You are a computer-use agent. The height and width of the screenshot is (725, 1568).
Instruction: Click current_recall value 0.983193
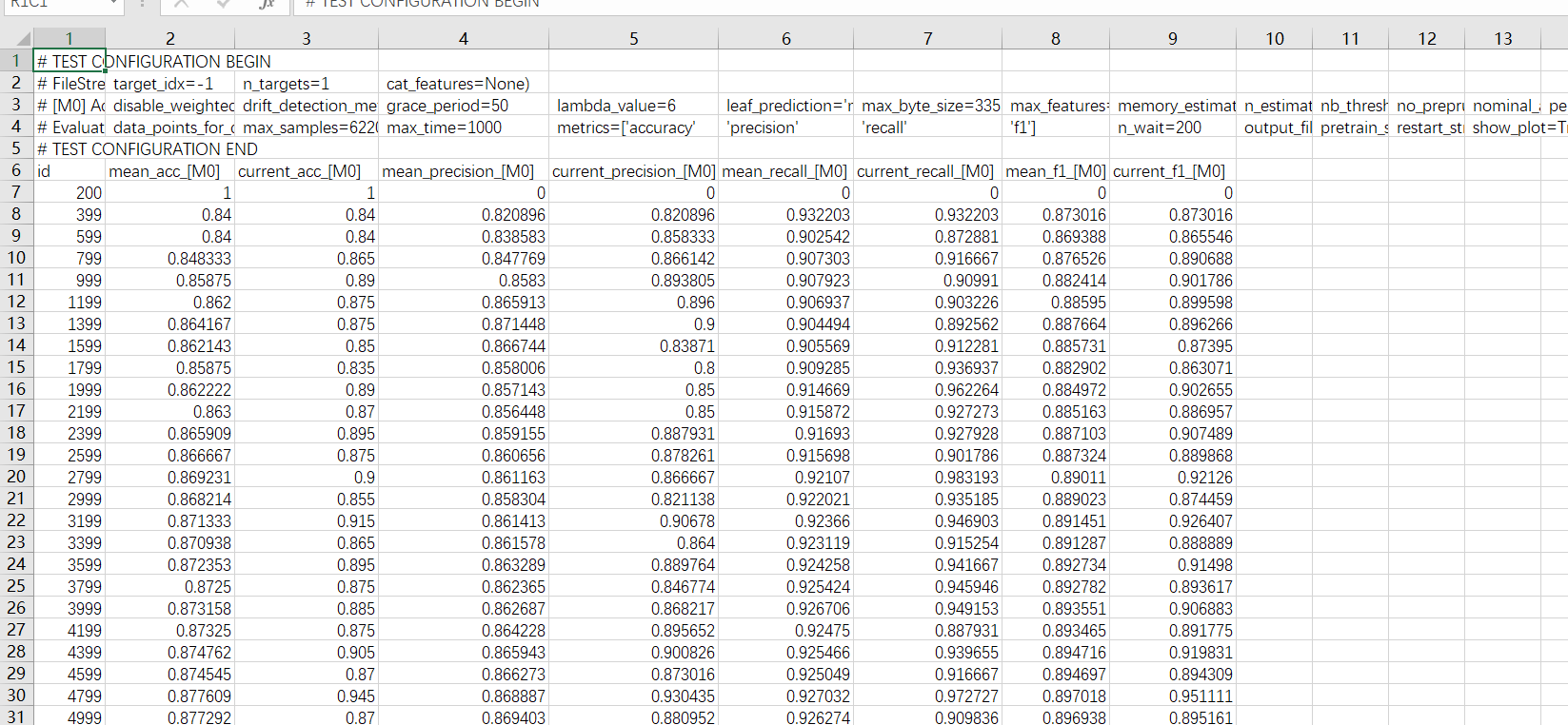pyautogui.click(x=927, y=477)
